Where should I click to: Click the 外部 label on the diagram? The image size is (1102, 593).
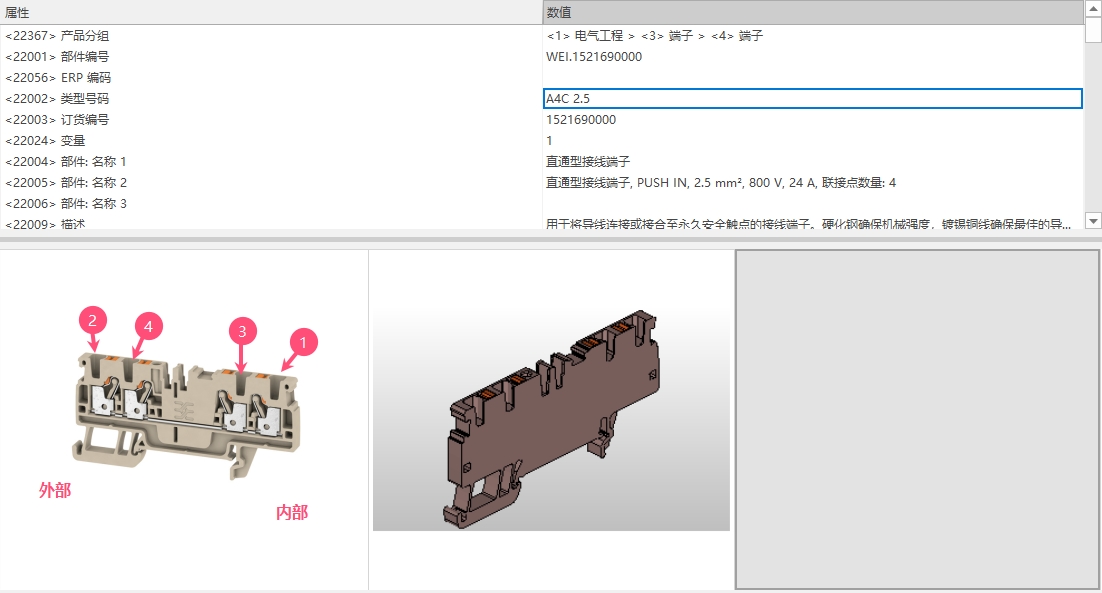55,490
